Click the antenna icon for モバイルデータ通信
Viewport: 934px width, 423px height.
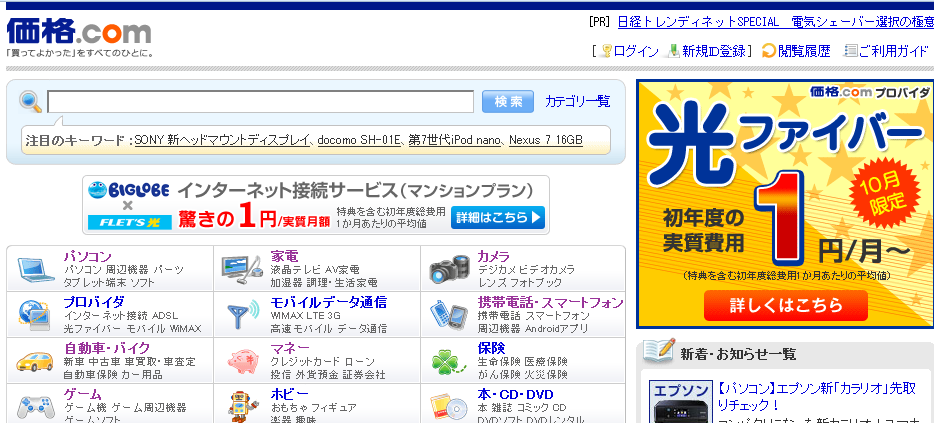point(243,315)
